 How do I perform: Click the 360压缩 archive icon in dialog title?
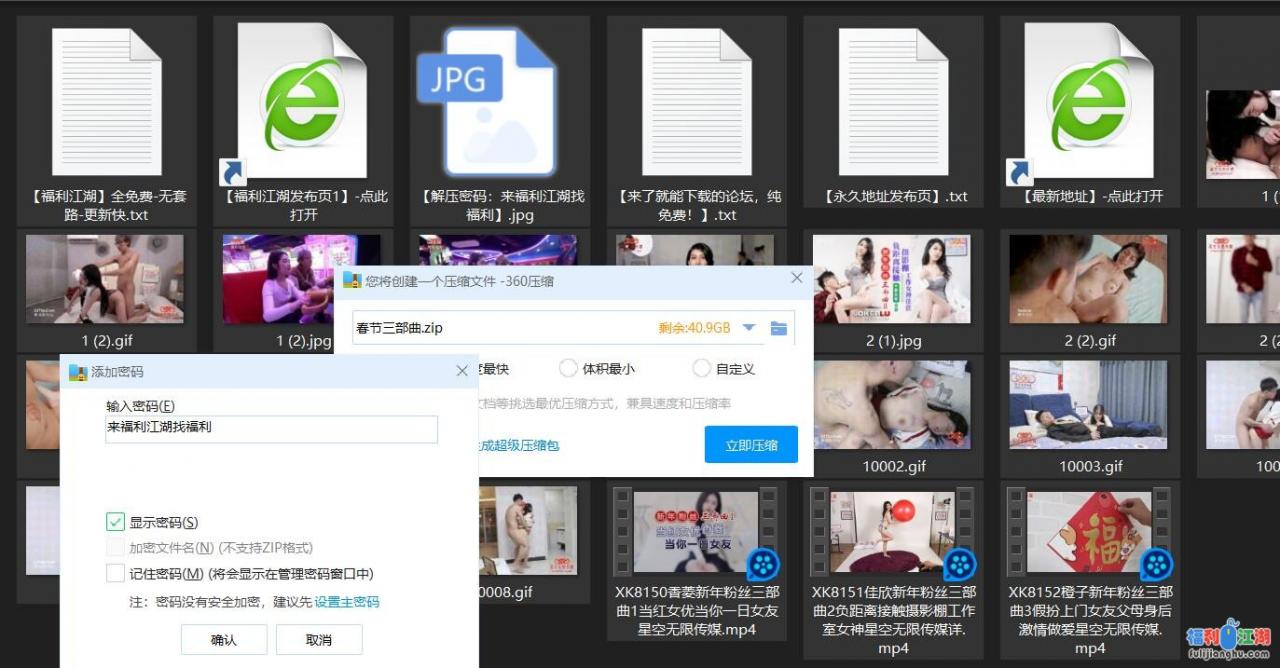point(354,281)
